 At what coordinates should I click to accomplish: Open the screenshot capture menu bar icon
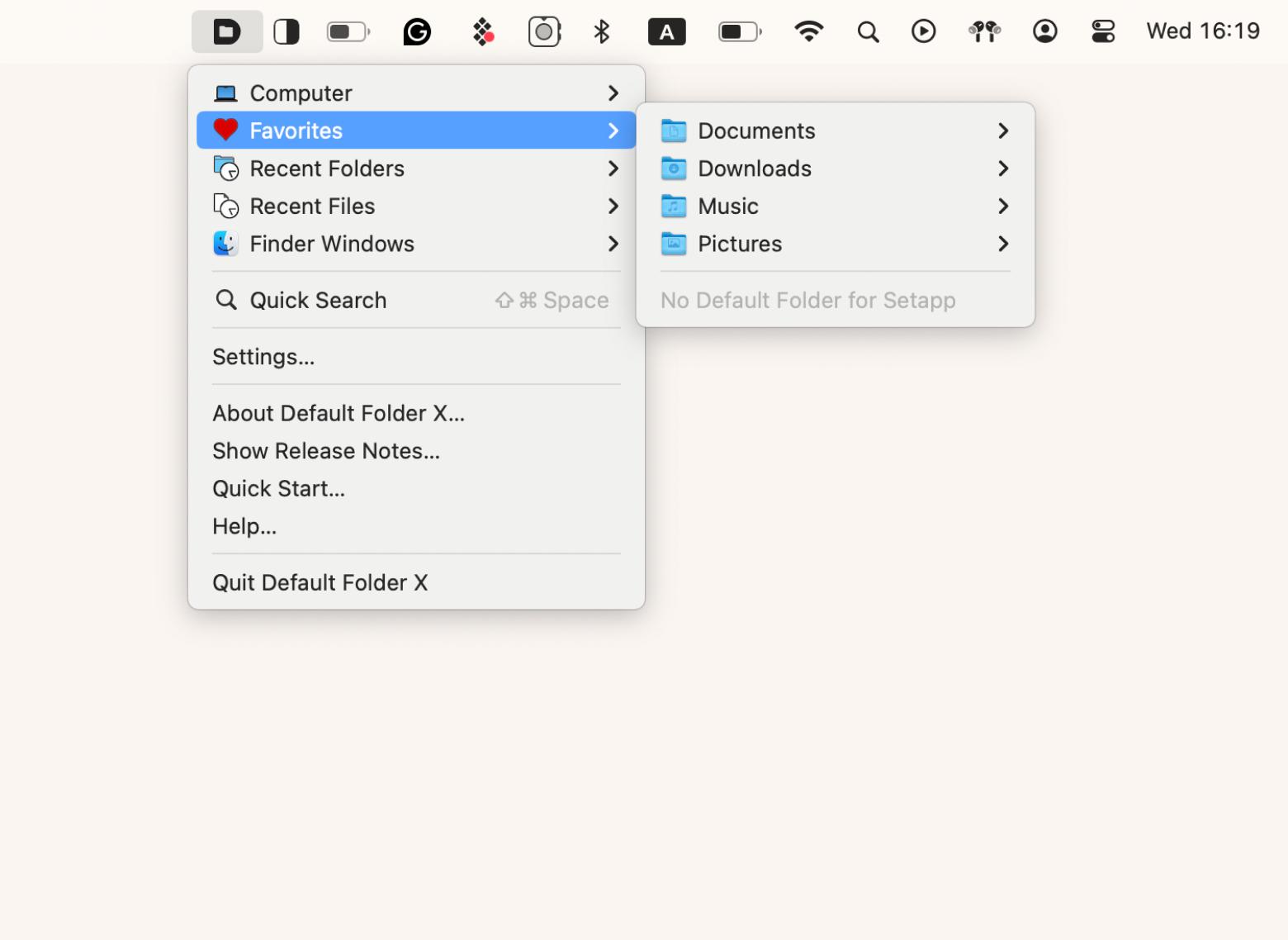(544, 32)
